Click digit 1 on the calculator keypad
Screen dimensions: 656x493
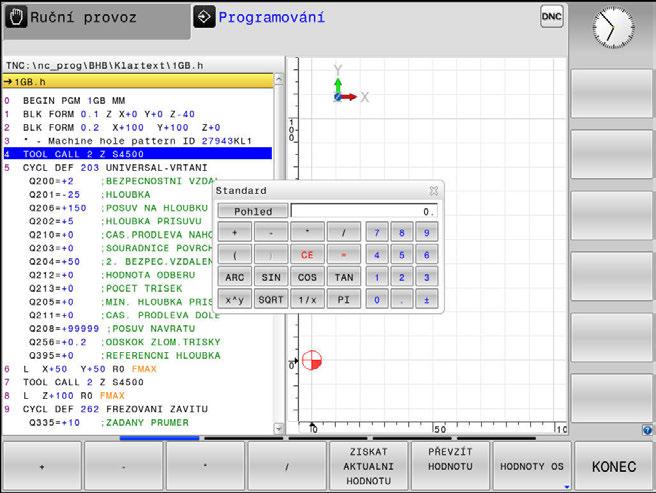[377, 277]
